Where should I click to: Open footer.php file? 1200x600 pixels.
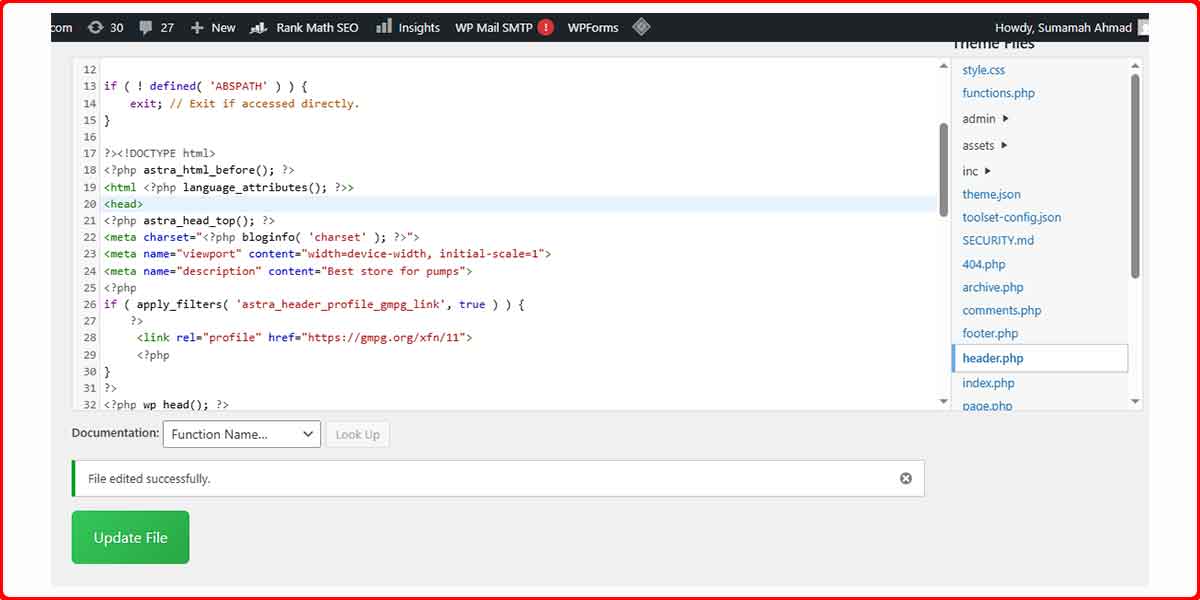[x=990, y=333]
